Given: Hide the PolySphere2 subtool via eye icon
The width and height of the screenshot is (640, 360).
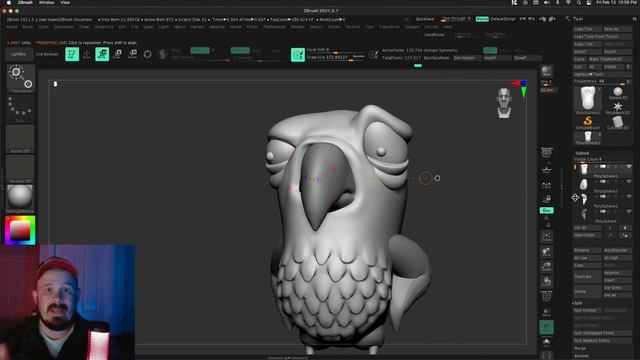Looking at the screenshot, I should point(629,181).
